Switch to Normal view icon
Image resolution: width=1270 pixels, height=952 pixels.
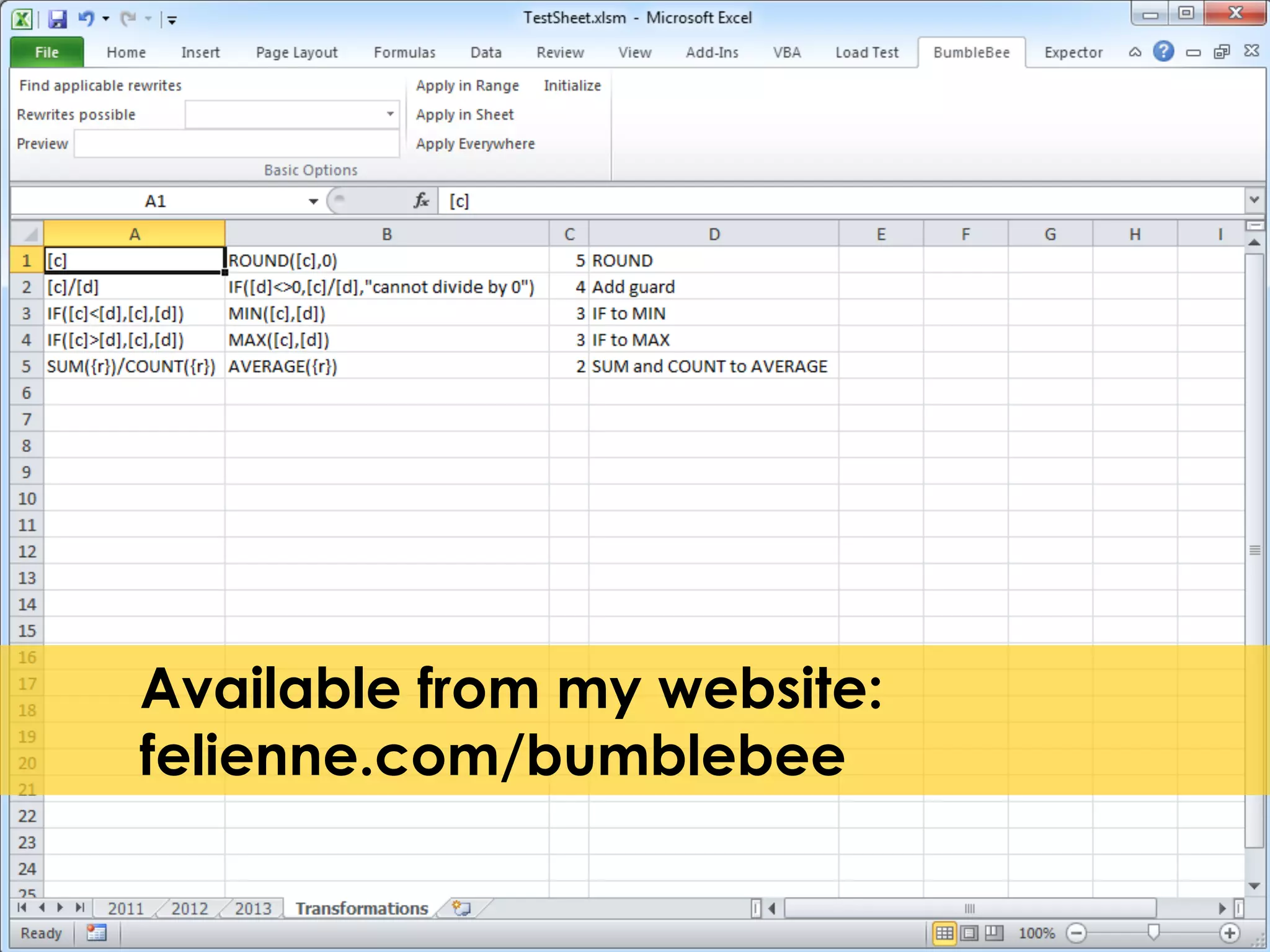click(944, 933)
